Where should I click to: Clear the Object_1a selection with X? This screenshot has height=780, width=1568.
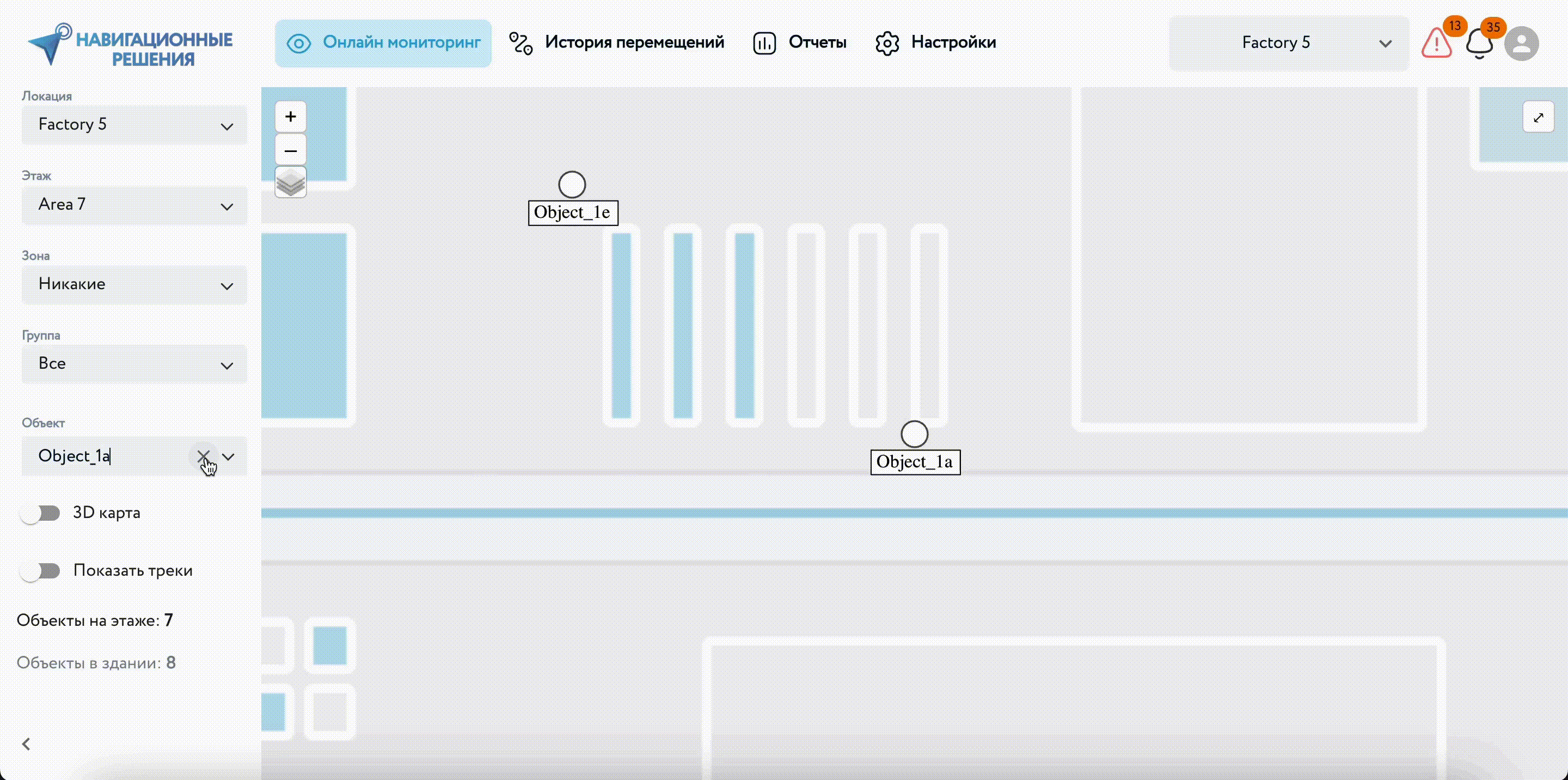pyautogui.click(x=203, y=456)
